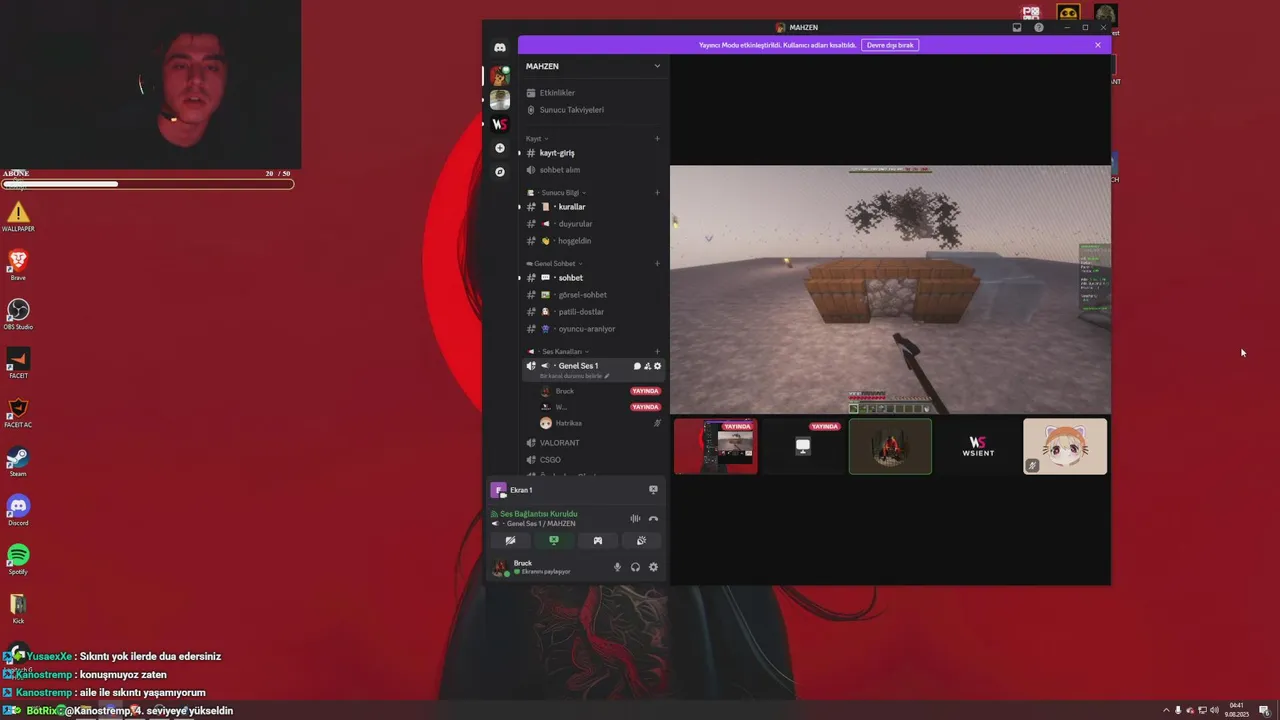Stop streaming Ekran 1 screen icon
The height and width of the screenshot is (720, 1280).
click(653, 490)
